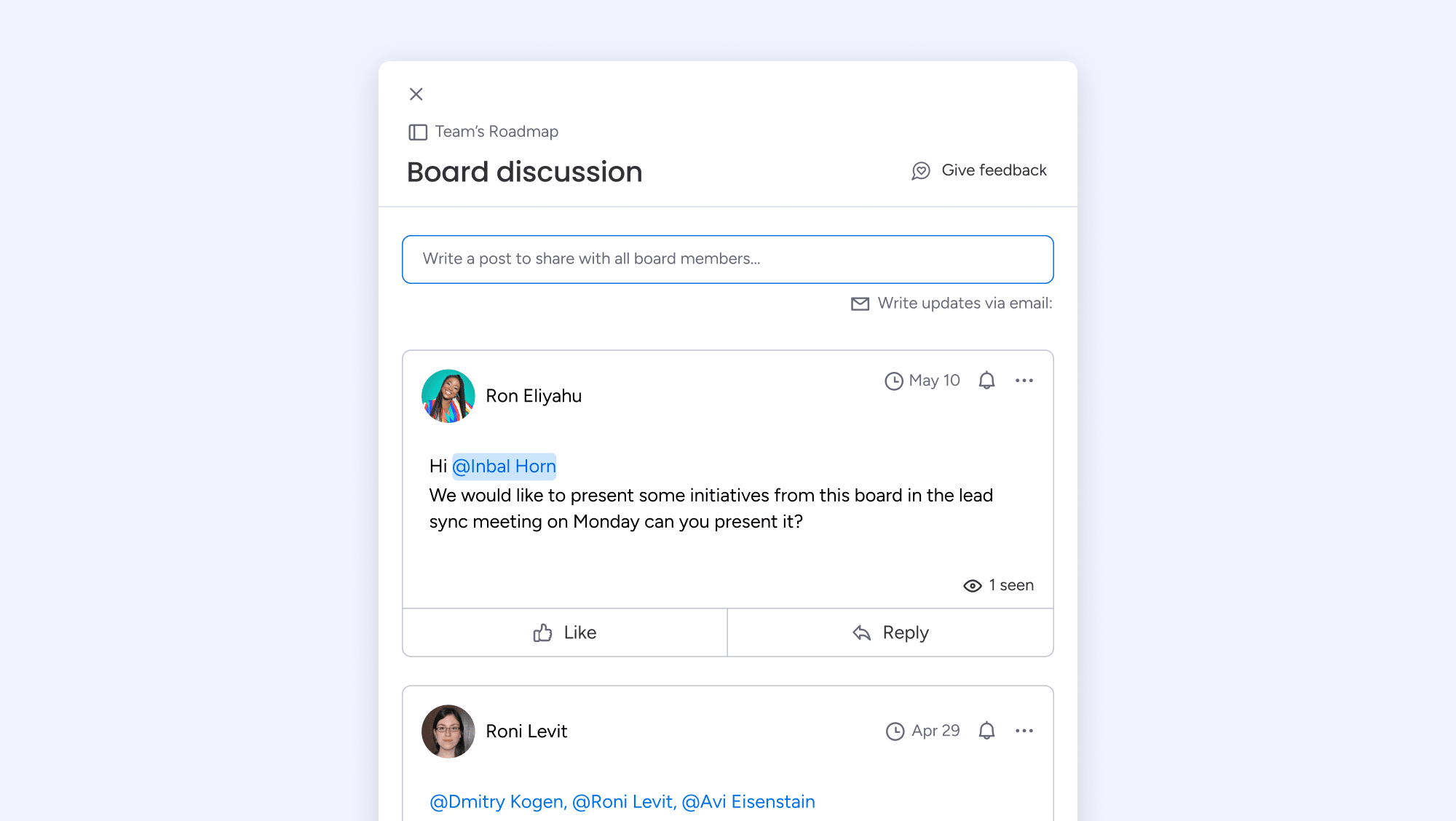Toggle the eye visibility icon showing 1 seen
The height and width of the screenshot is (821, 1456).
click(971, 585)
